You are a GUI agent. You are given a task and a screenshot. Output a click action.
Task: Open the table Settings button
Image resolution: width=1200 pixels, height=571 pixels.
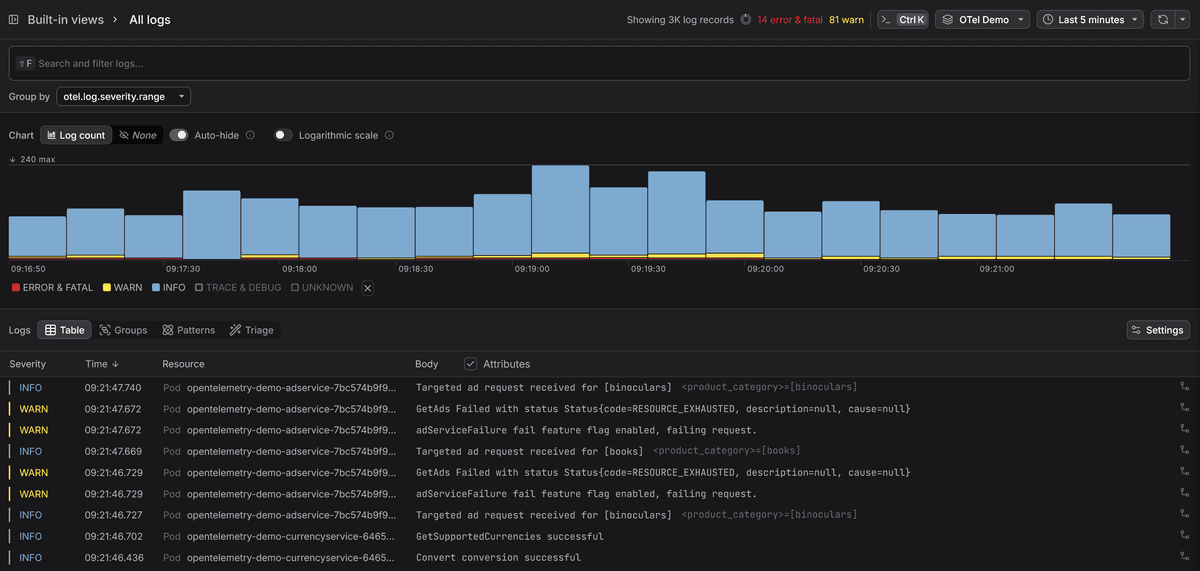tap(1158, 330)
